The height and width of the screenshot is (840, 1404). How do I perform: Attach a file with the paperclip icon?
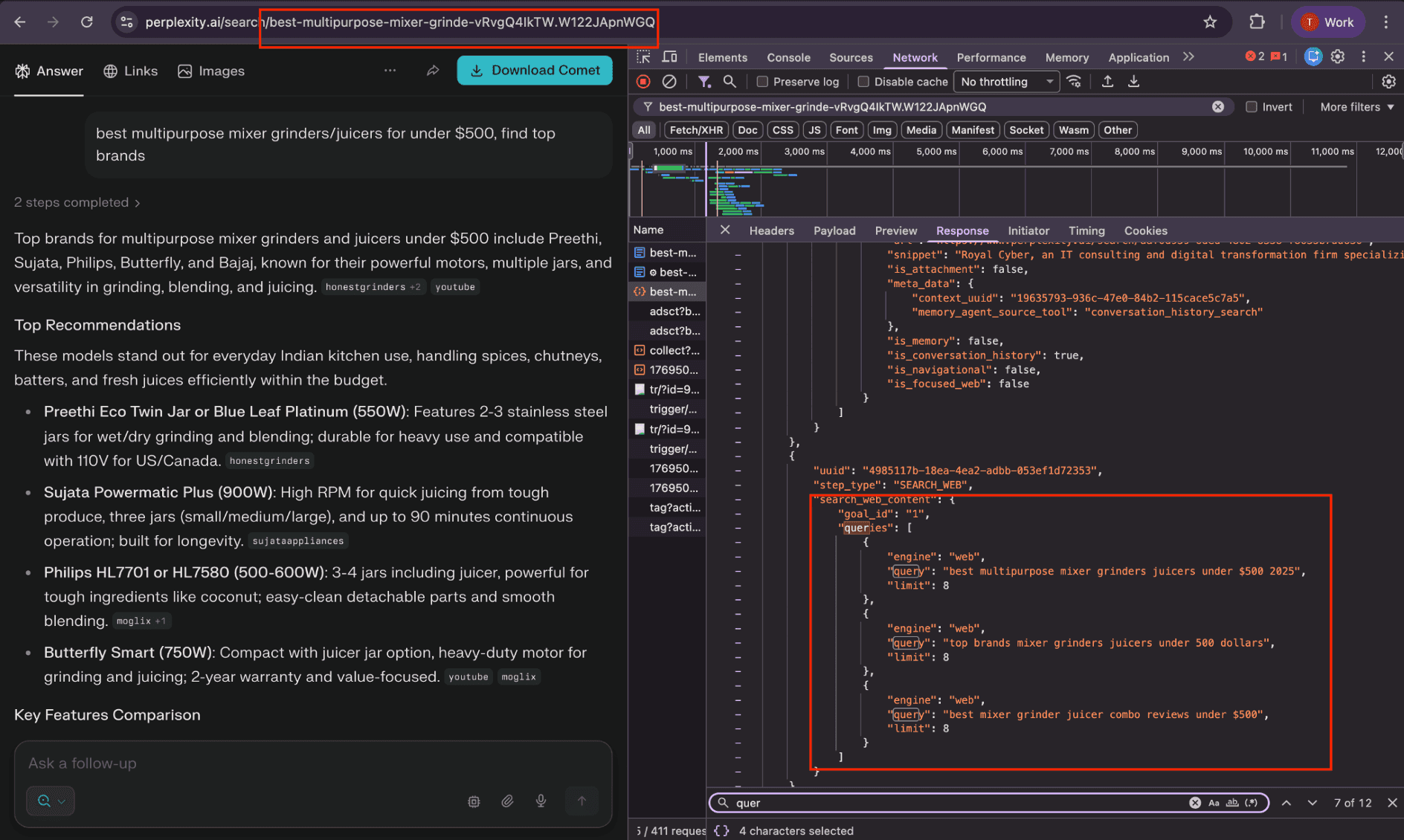click(x=507, y=801)
